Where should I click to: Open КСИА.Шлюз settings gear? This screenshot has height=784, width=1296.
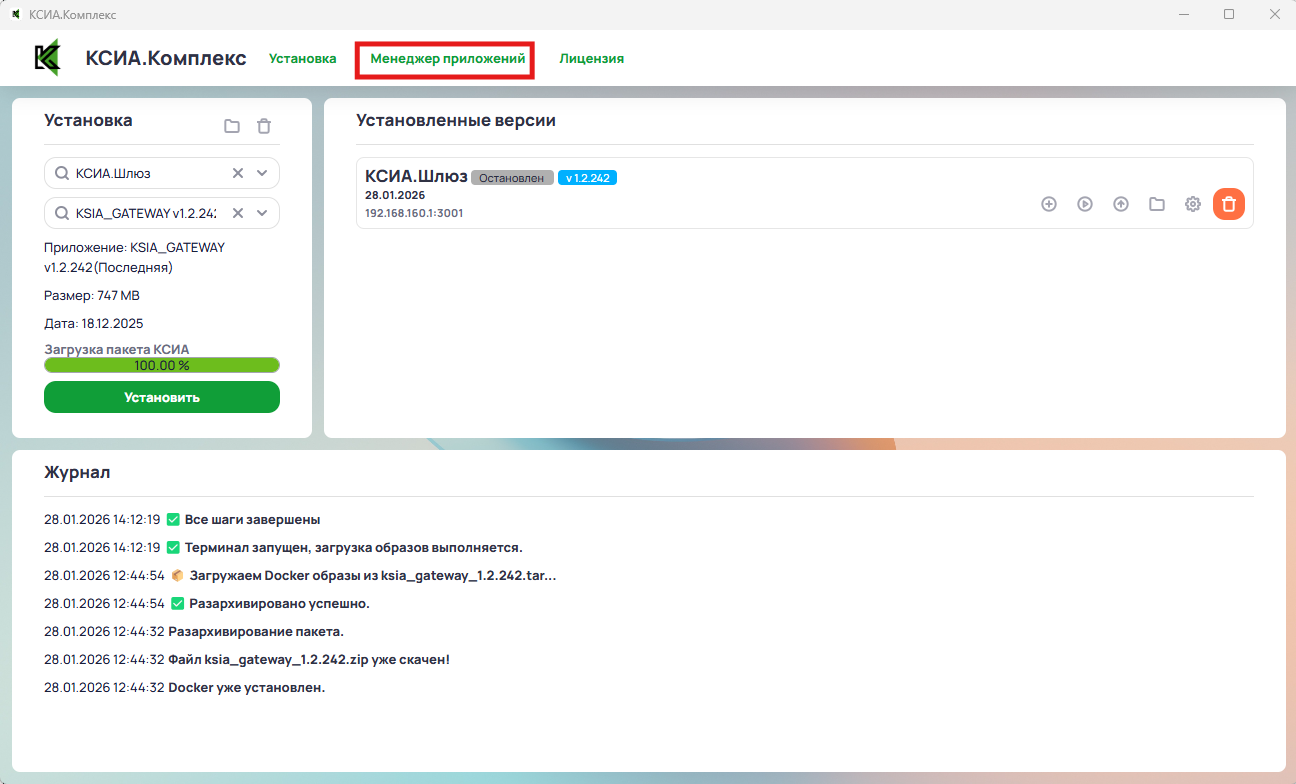tap(1193, 204)
